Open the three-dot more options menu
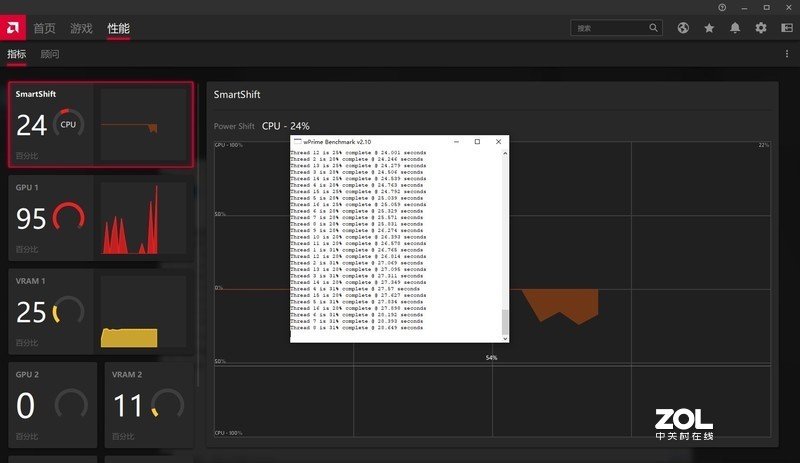Screen dimensions: 800x463 [x=787, y=54]
